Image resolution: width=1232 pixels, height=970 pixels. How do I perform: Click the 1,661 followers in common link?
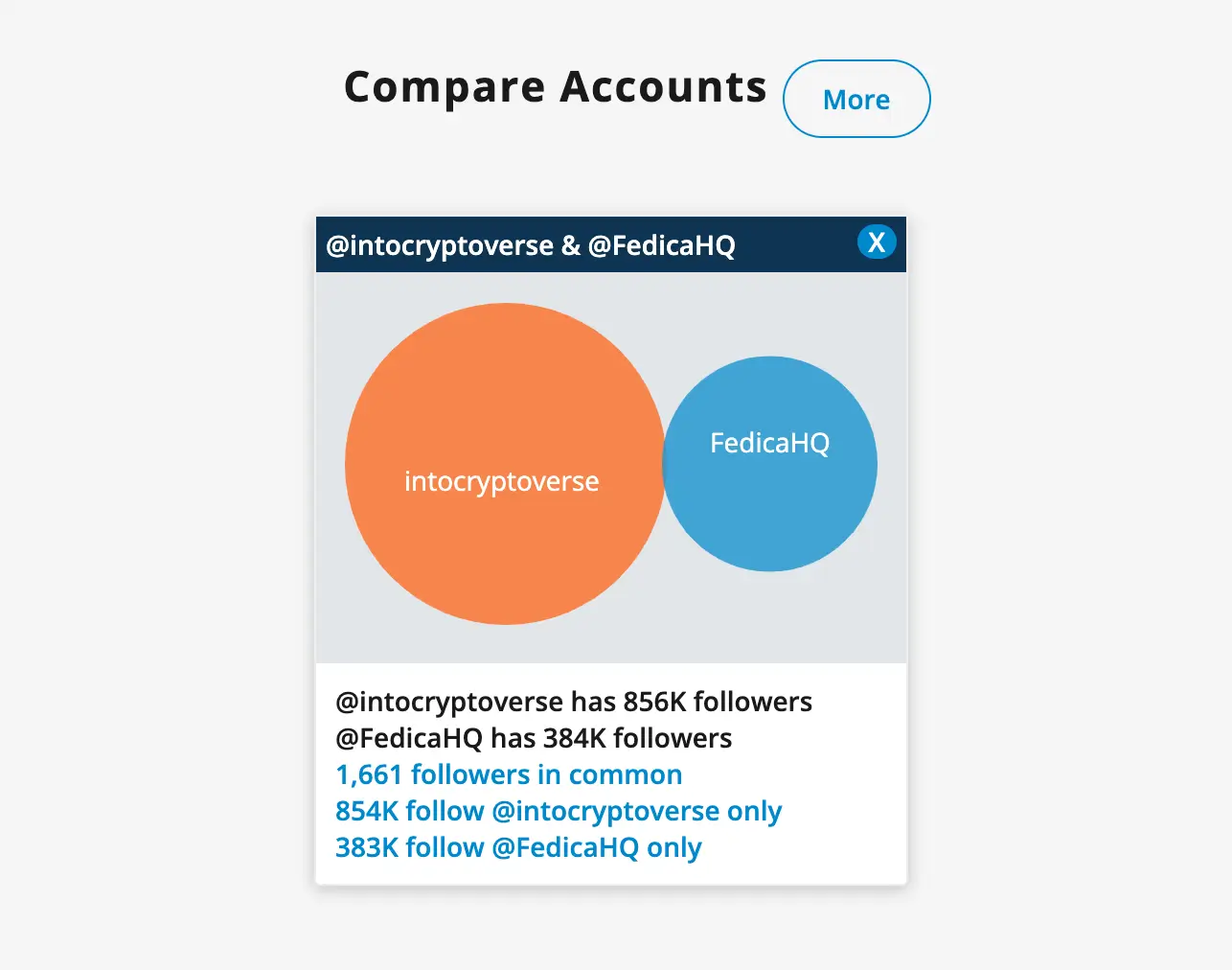(509, 774)
